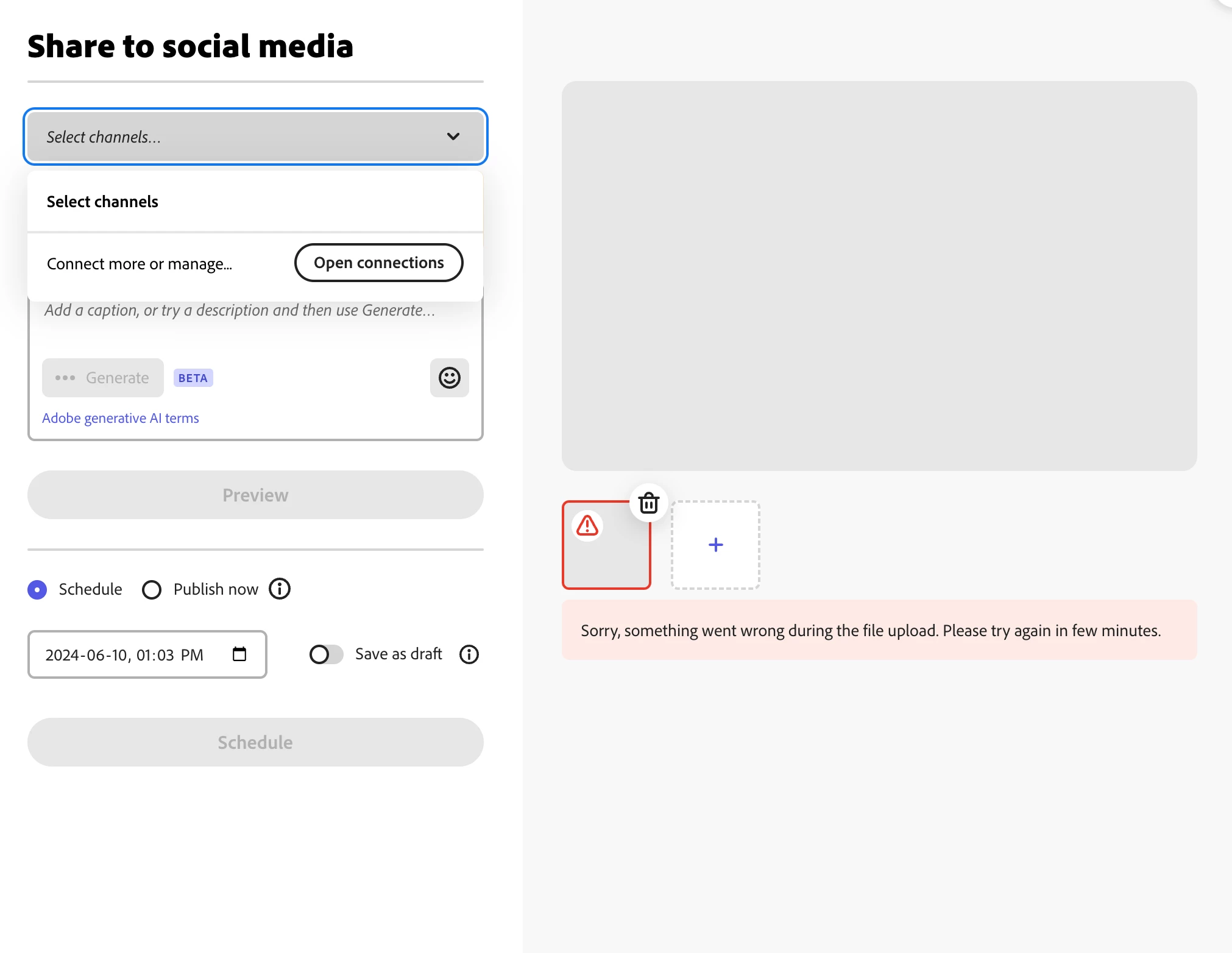
Task: Enable the Save as draft toggle
Action: pos(326,654)
